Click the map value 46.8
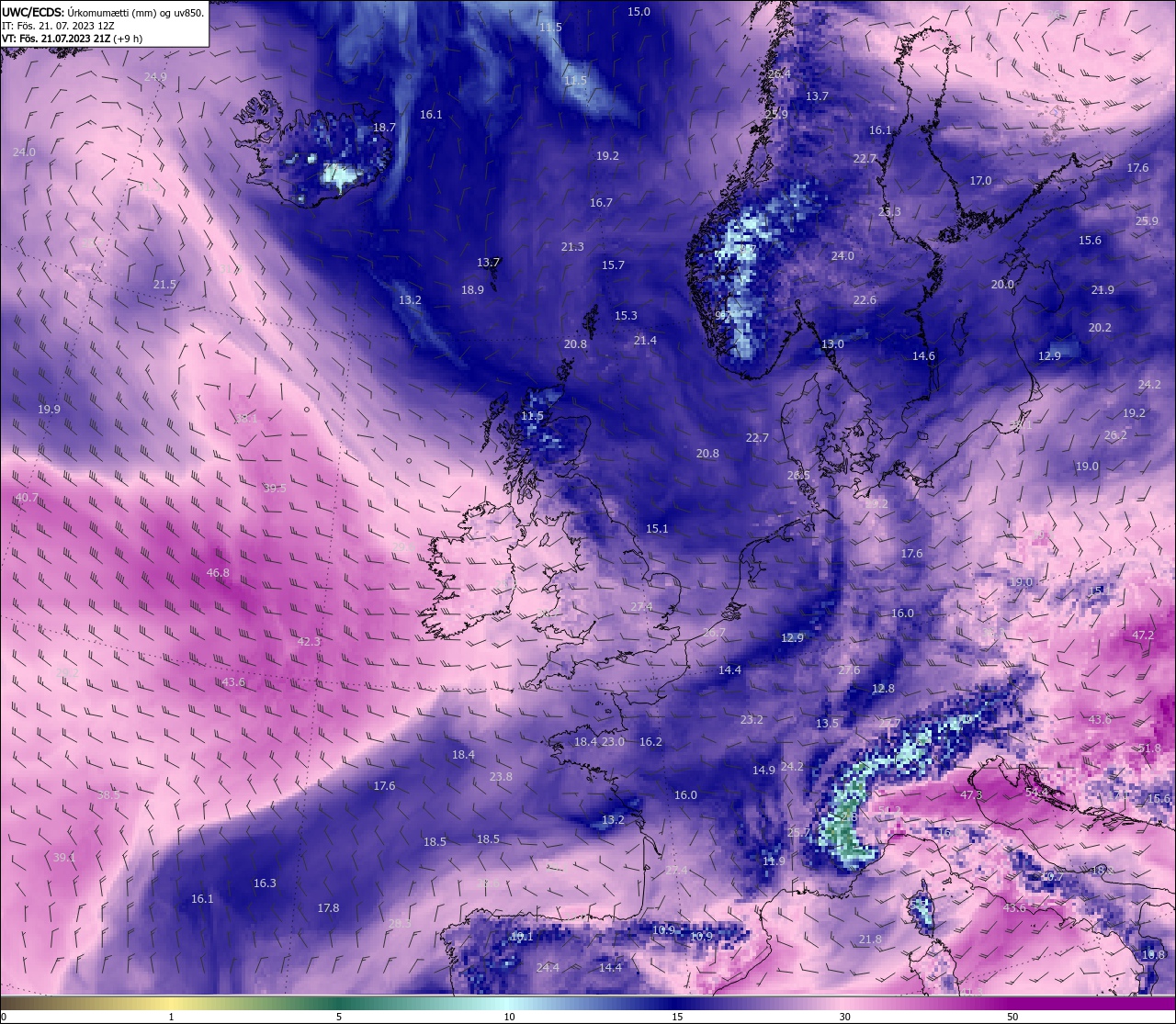Image resolution: width=1176 pixels, height=1024 pixels. pyautogui.click(x=218, y=573)
